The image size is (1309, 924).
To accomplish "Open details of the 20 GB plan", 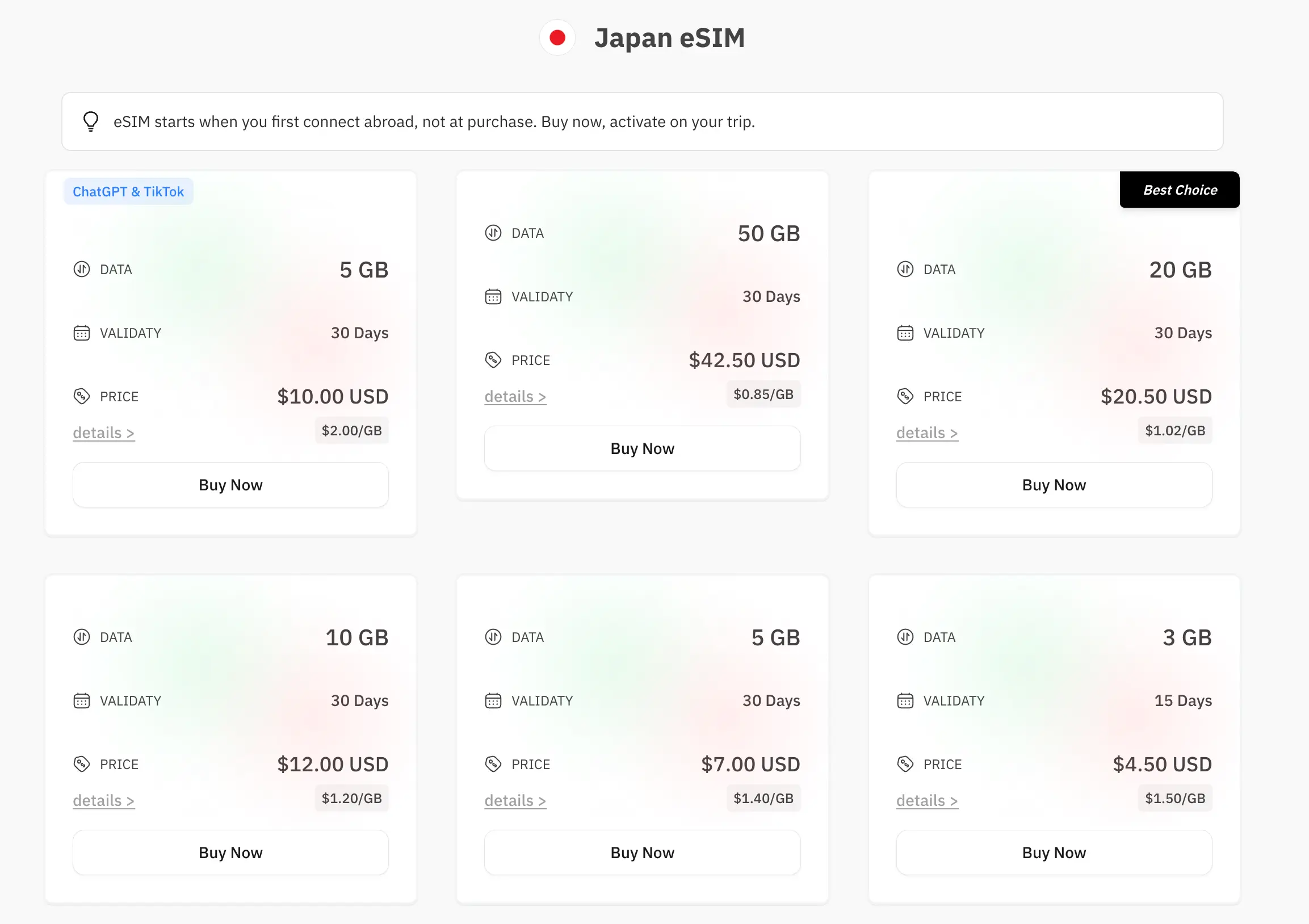I will (927, 432).
